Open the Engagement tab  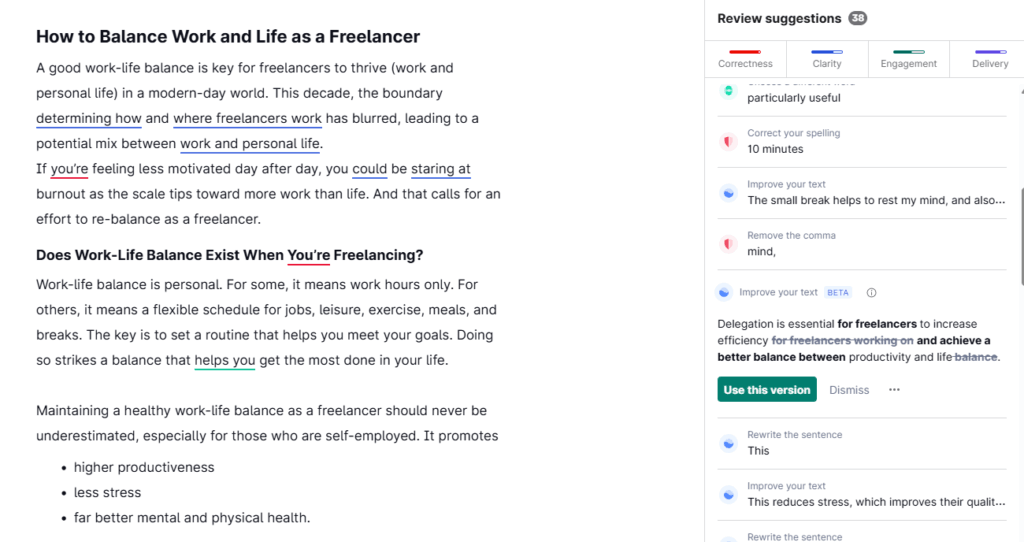point(908,59)
